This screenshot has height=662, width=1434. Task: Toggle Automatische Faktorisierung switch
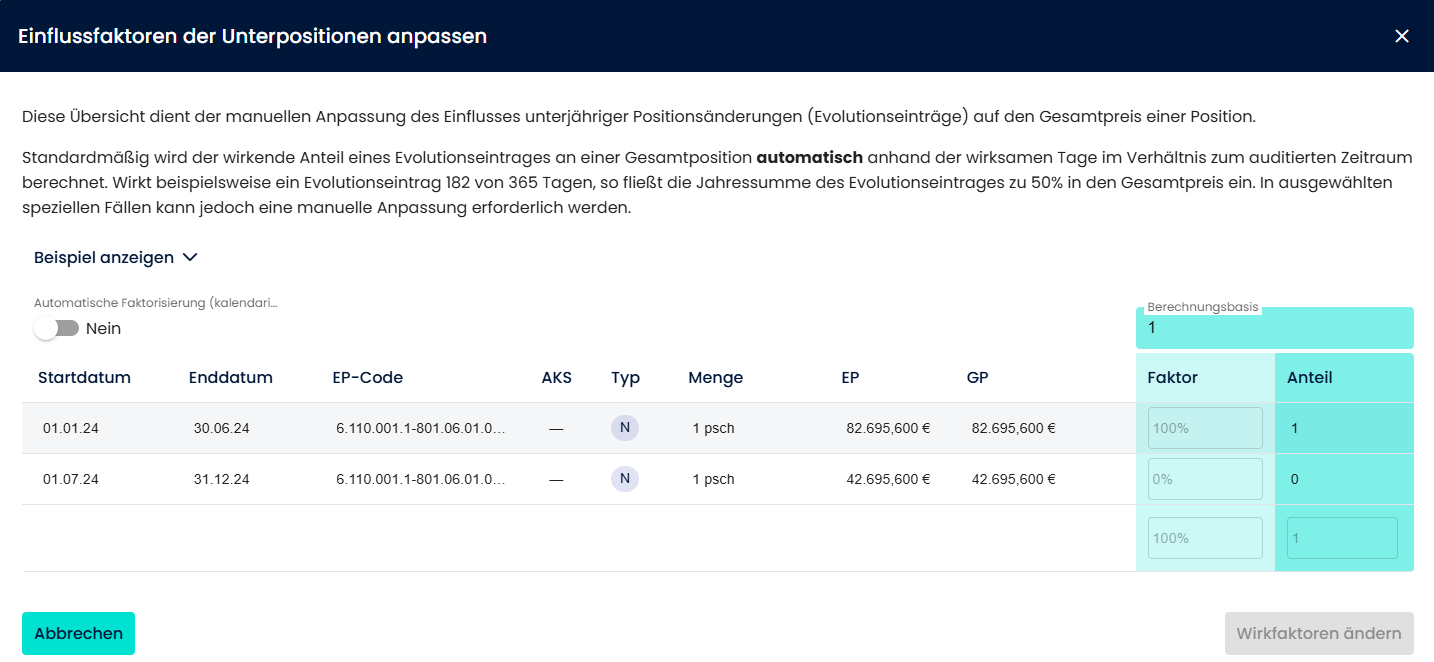(56, 328)
